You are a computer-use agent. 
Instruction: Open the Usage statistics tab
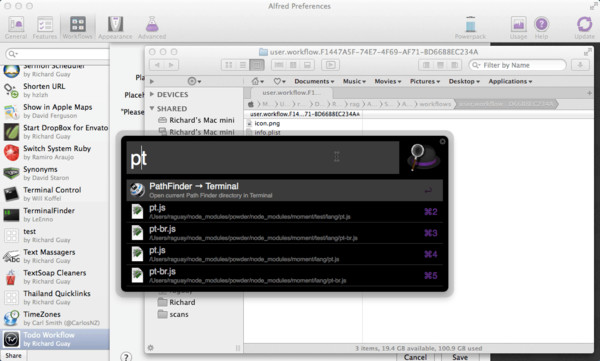click(x=518, y=28)
